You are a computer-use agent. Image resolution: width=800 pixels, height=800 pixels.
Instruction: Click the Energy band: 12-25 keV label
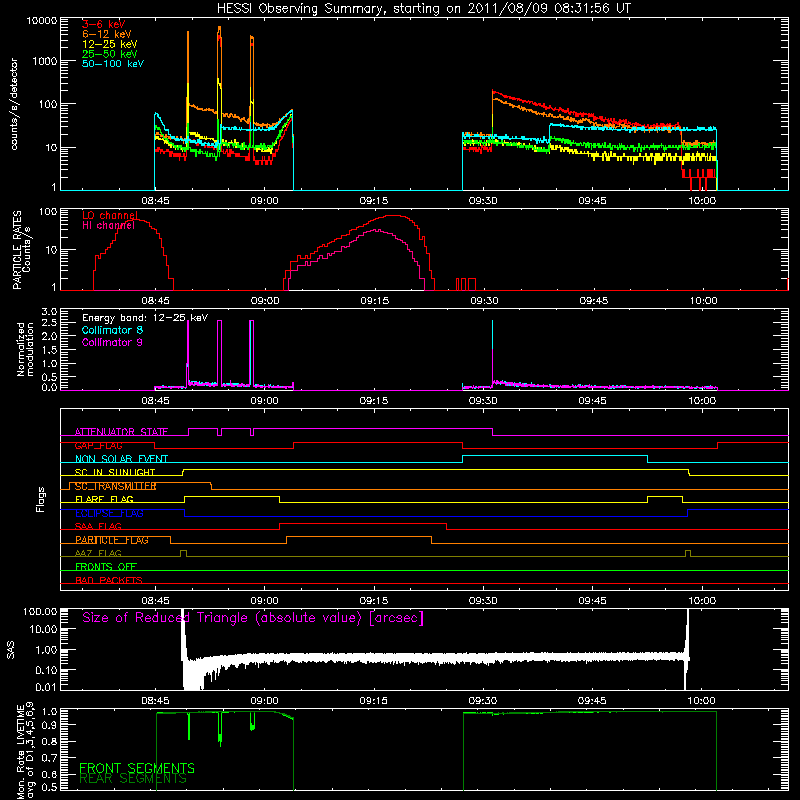point(145,318)
